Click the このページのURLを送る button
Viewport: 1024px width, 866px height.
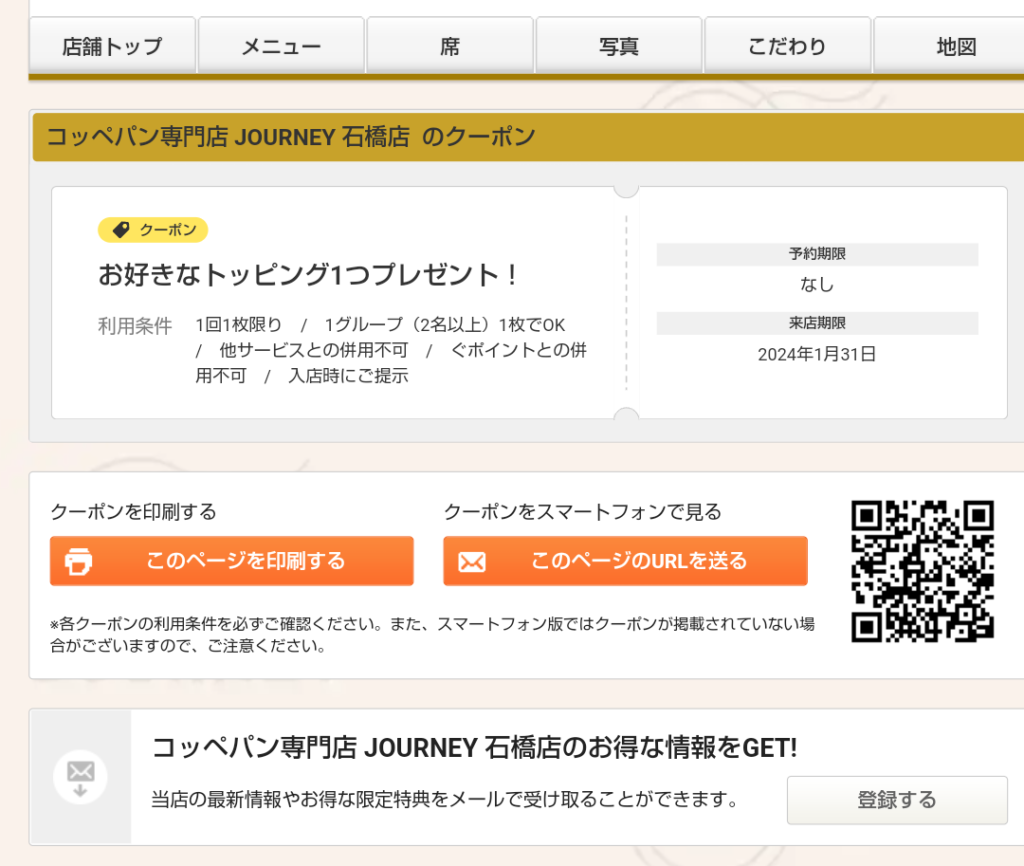(x=626, y=561)
